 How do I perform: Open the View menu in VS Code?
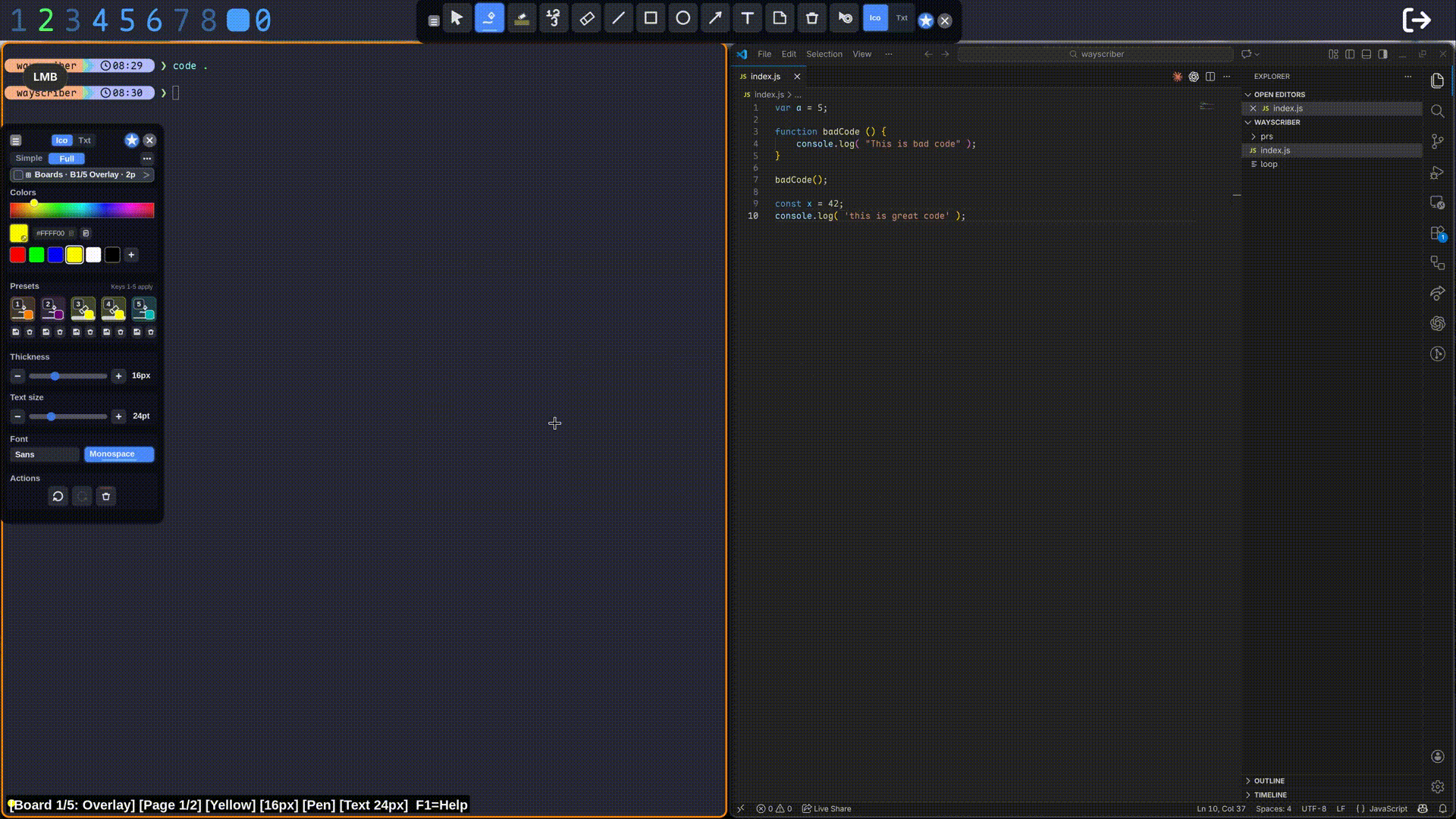861,54
